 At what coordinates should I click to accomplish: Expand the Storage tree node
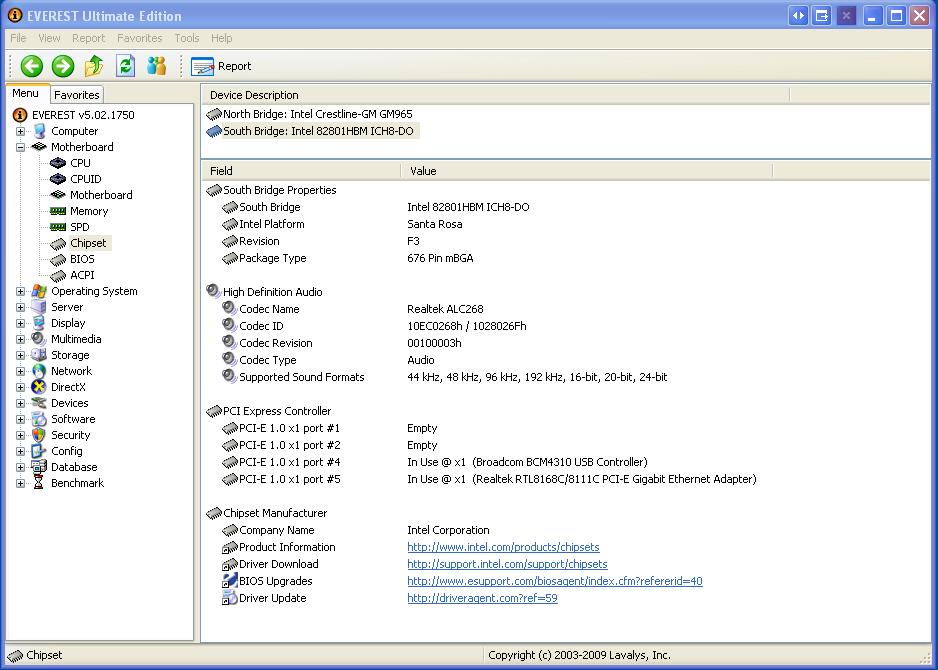(x=20, y=355)
